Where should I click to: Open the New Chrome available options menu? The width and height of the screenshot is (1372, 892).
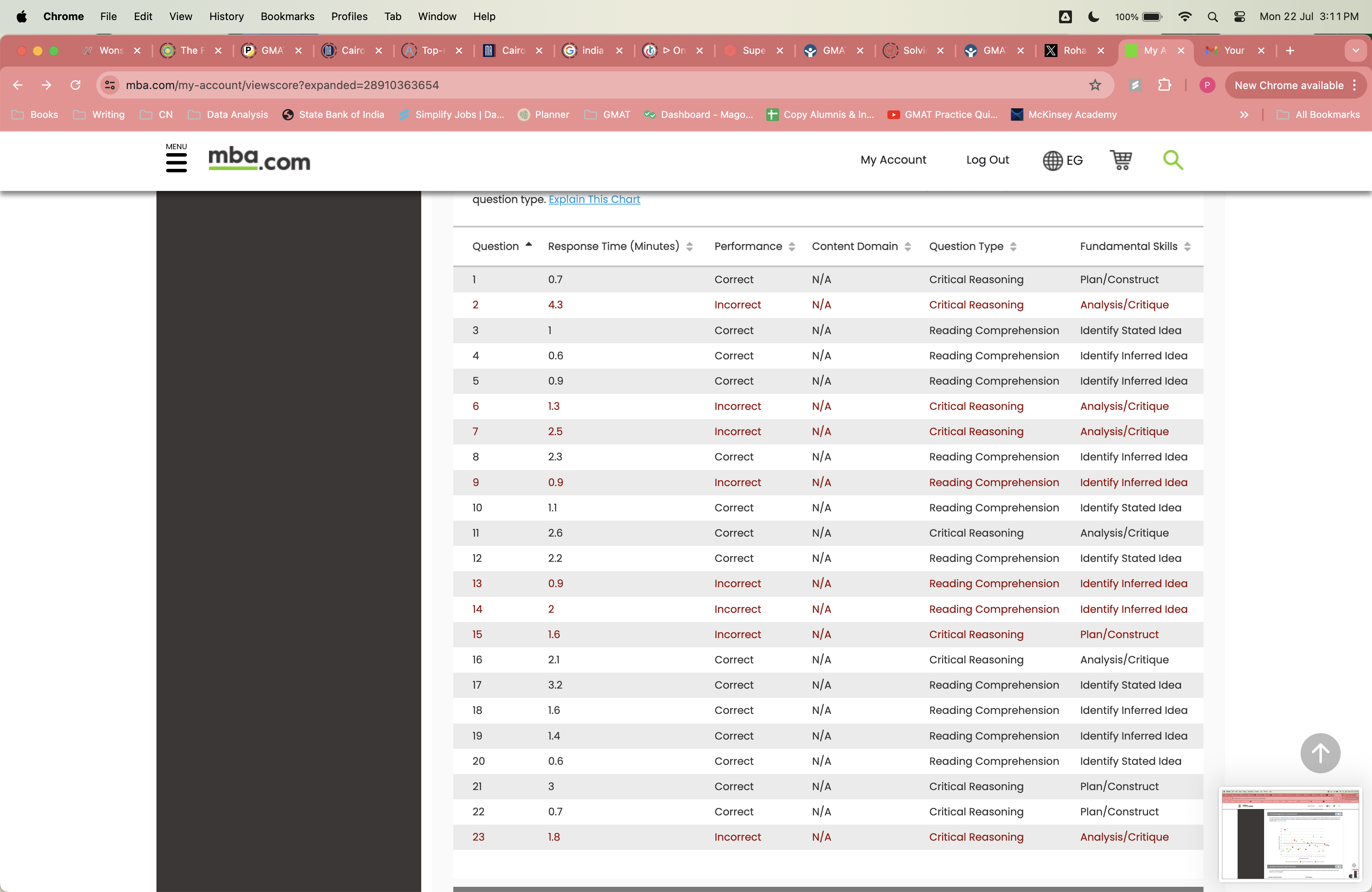(x=1354, y=85)
